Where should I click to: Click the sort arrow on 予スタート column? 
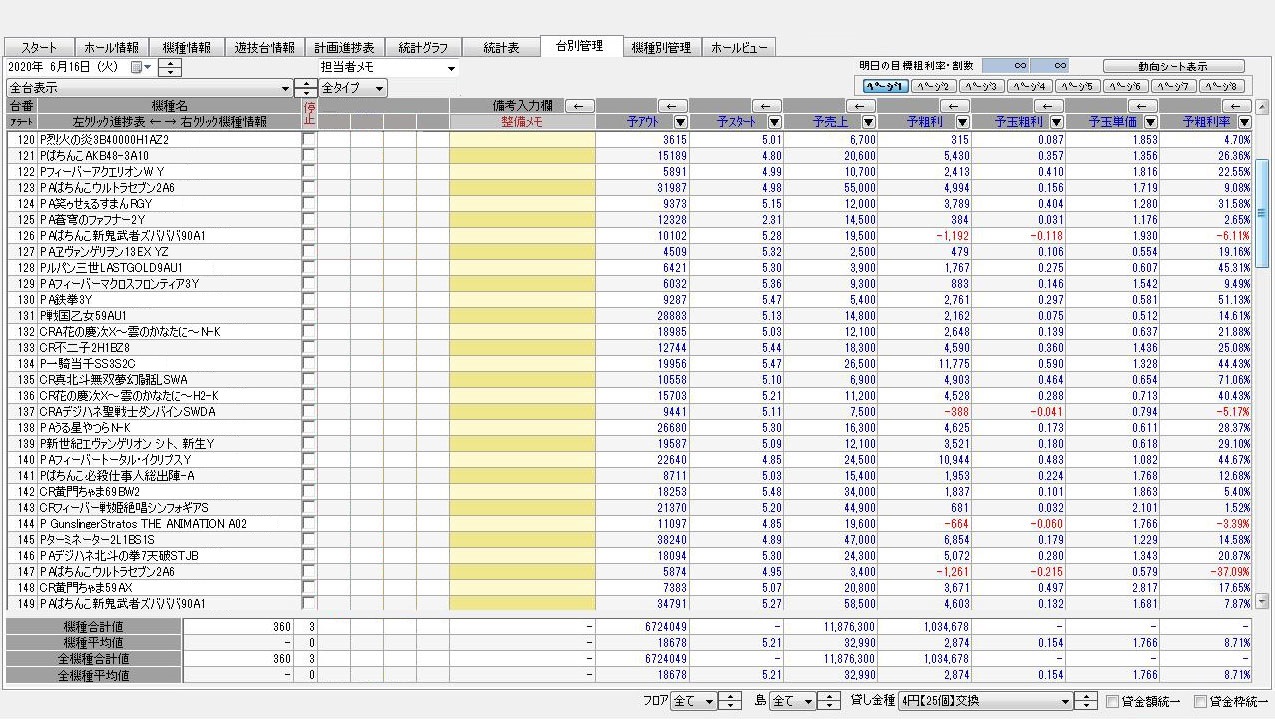pos(773,122)
